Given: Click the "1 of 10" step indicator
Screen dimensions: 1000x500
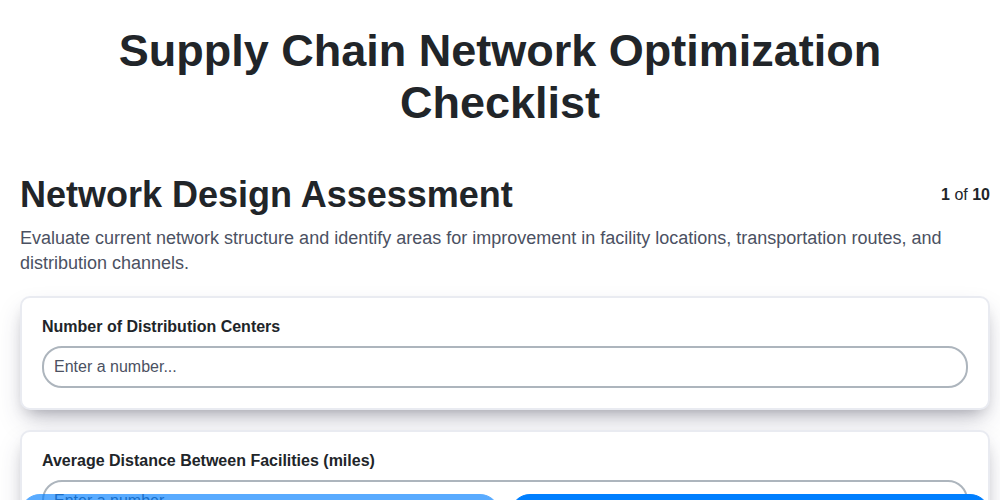Looking at the screenshot, I should [x=965, y=194].
